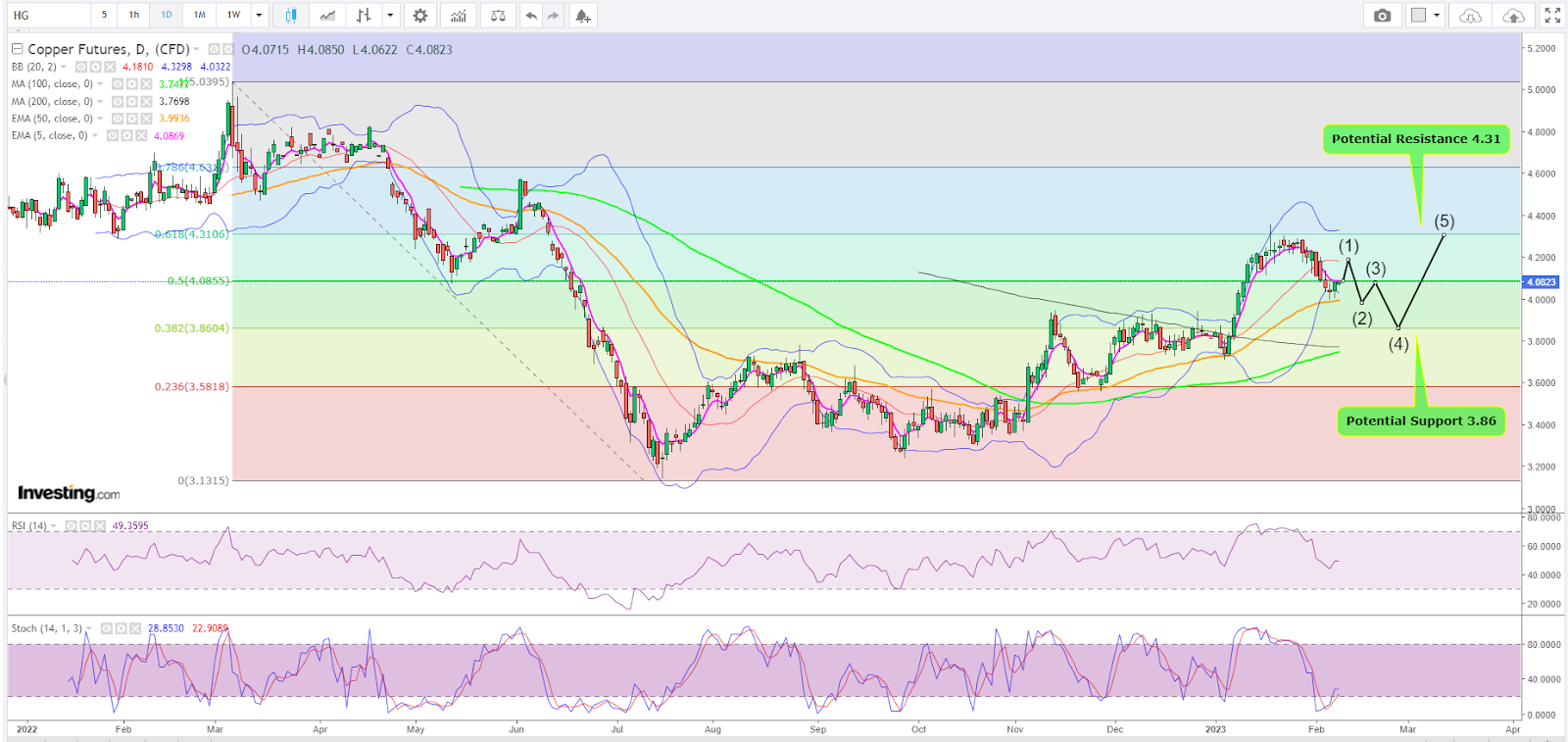Redo the chart action
The height and width of the screenshot is (742, 1568).
pyautogui.click(x=554, y=16)
